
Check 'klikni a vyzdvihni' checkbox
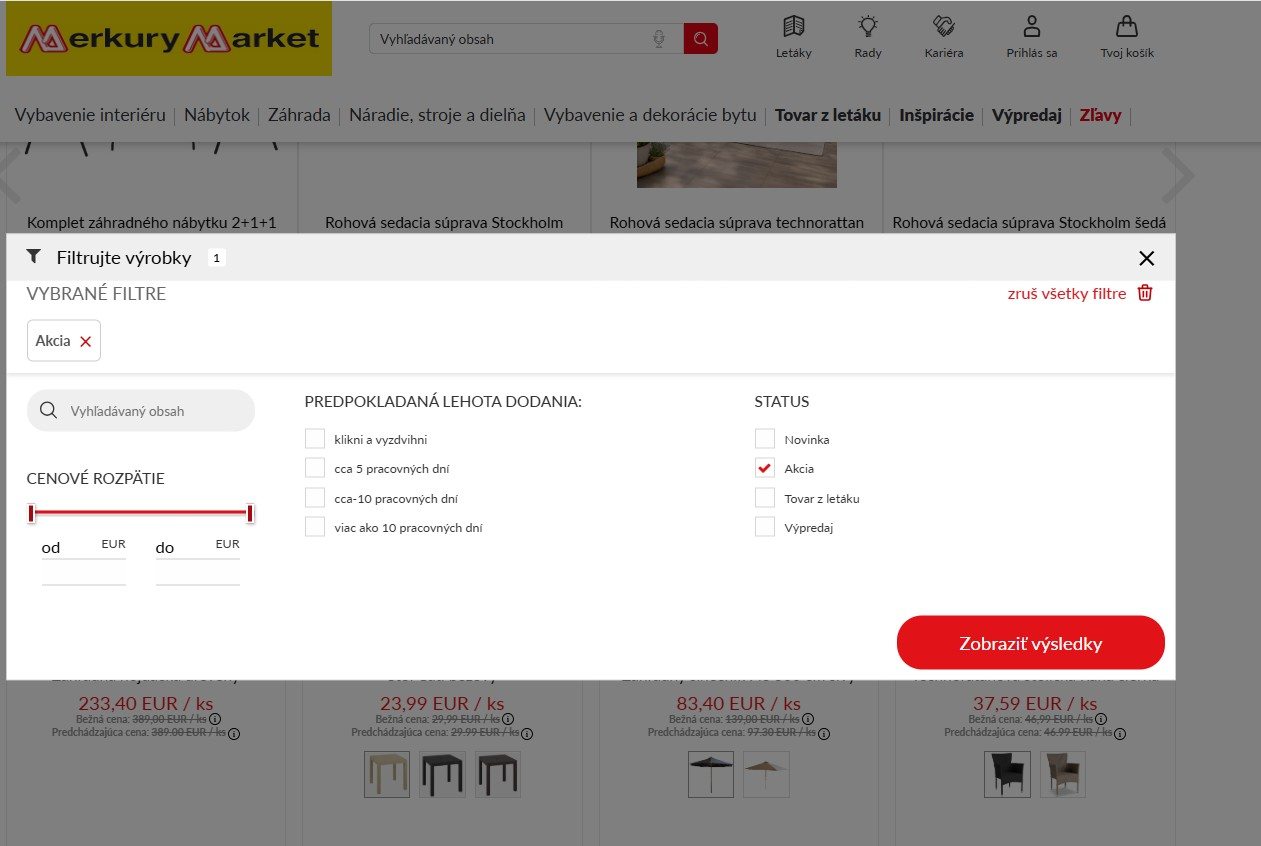tap(315, 439)
